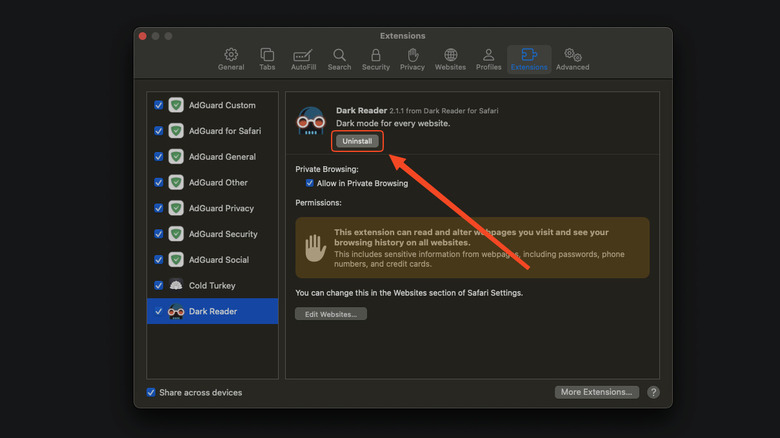Select AdGuard Privacy in the extensions list

click(x=221, y=208)
